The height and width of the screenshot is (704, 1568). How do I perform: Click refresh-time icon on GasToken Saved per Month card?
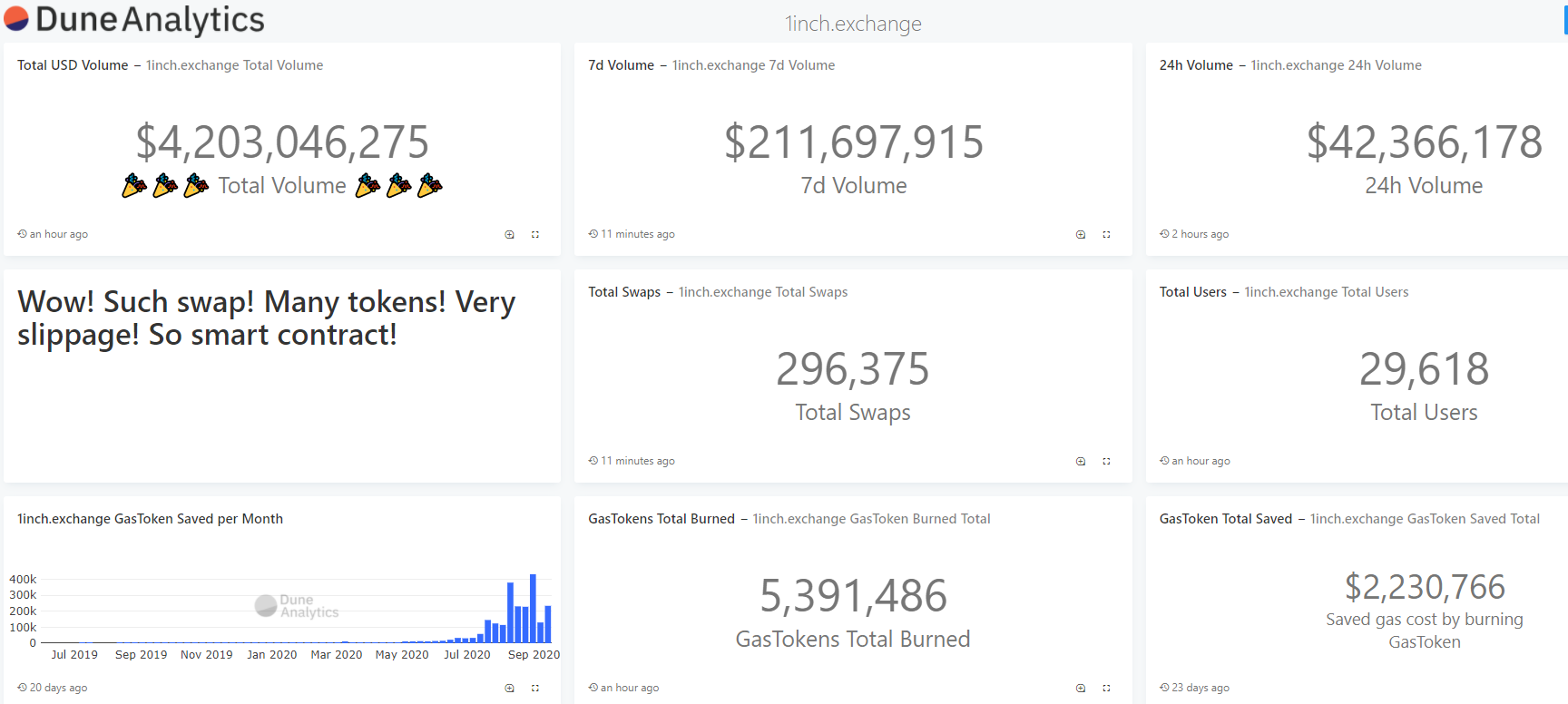click(x=22, y=687)
